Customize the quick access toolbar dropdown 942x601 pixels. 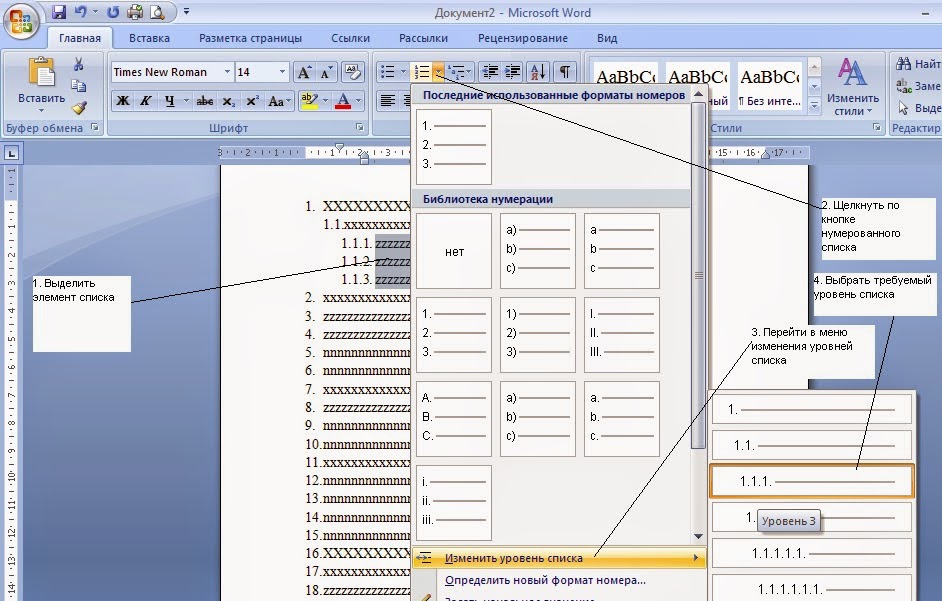click(x=186, y=12)
